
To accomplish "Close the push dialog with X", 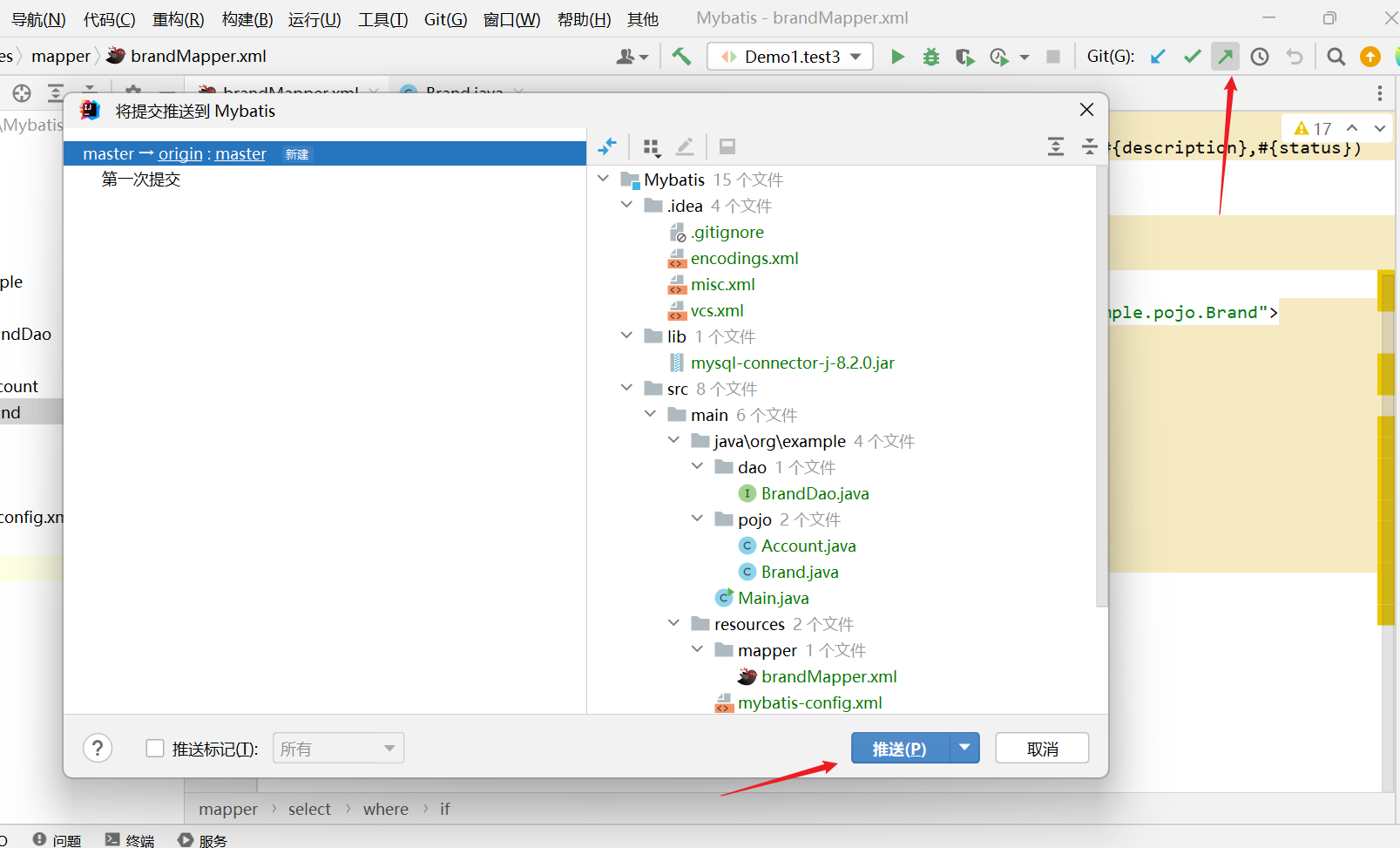I will click(1086, 110).
